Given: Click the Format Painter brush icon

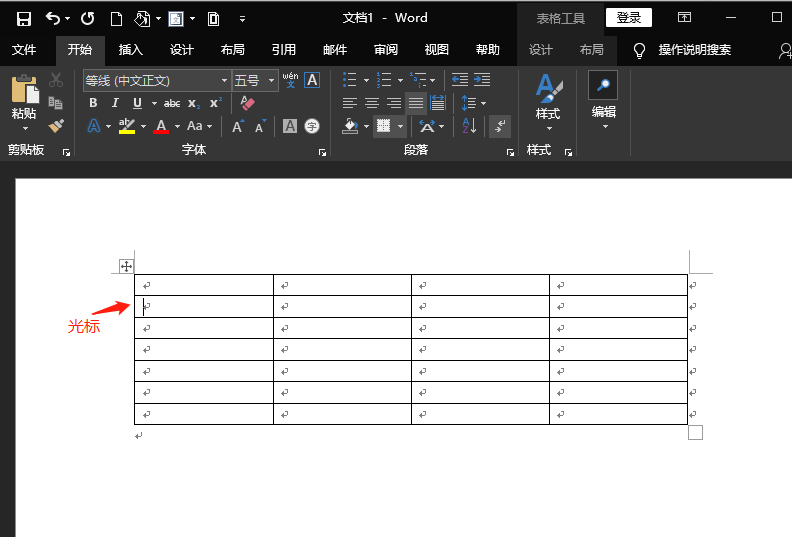Looking at the screenshot, I should pyautogui.click(x=56, y=126).
